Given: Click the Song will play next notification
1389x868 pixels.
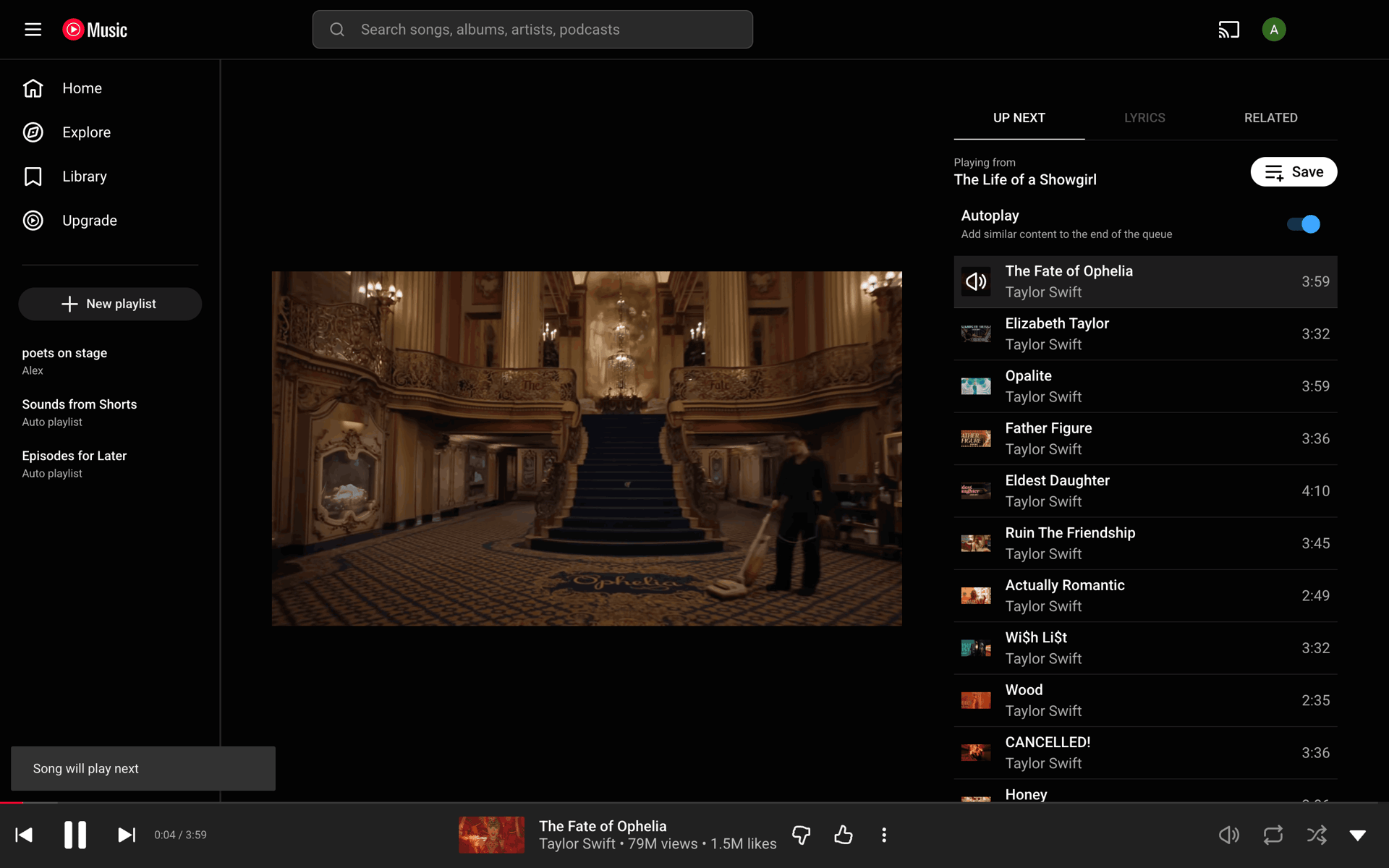Looking at the screenshot, I should (143, 768).
